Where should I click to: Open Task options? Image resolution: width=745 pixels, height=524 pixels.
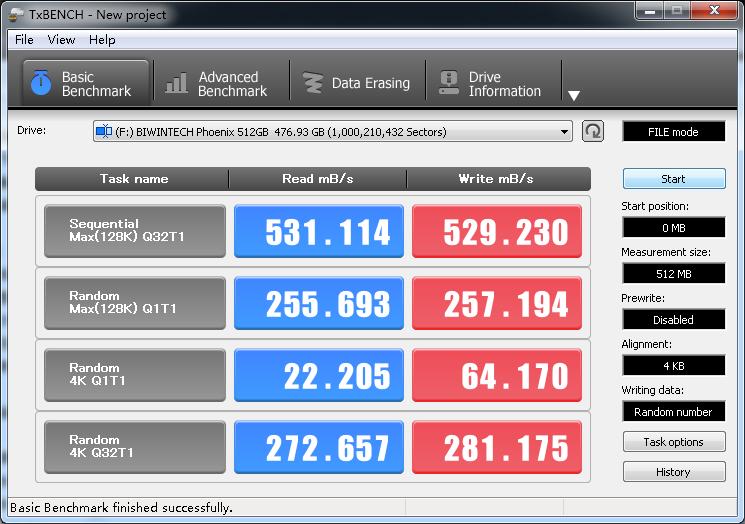pyautogui.click(x=673, y=442)
